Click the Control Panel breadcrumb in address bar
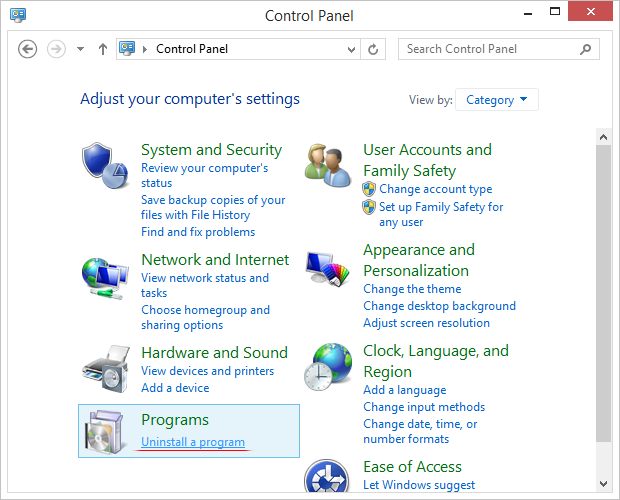This screenshot has width=620, height=500. tap(192, 49)
